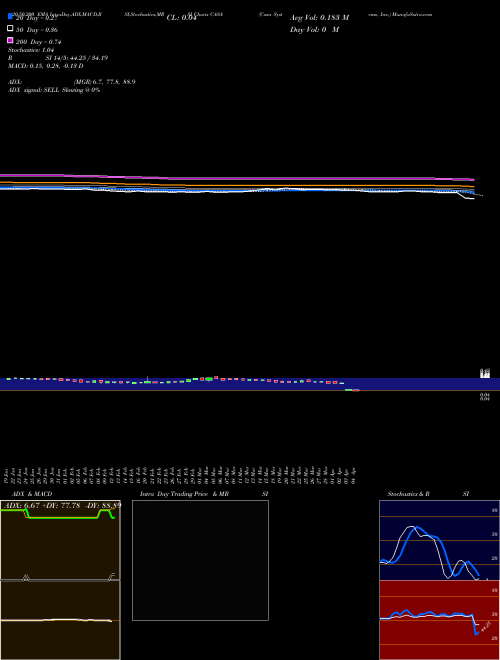Select the '200 Day = 0.74' legend text
The width and height of the screenshot is (500, 660).
click(39, 42)
